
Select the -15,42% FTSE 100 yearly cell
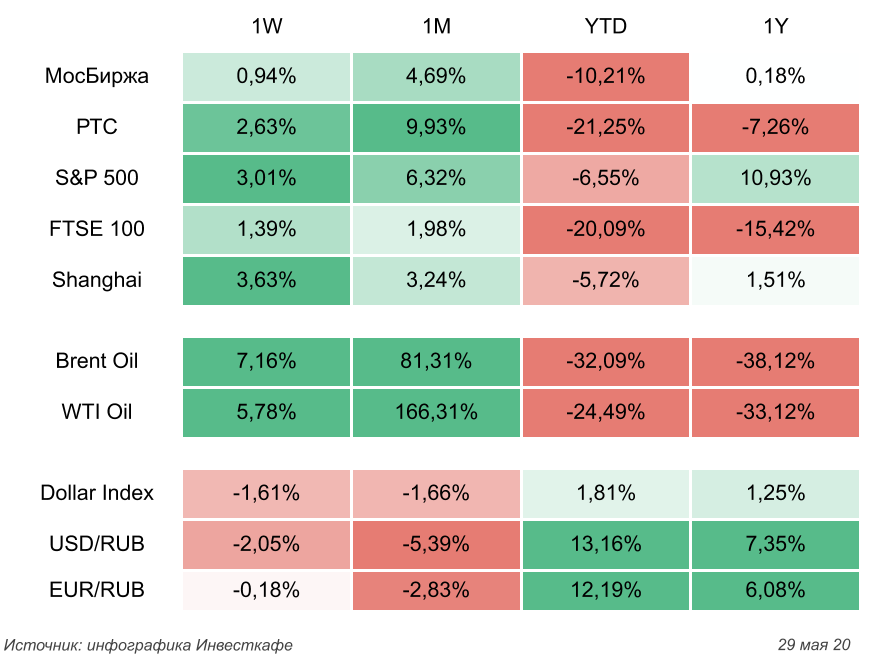click(x=775, y=229)
